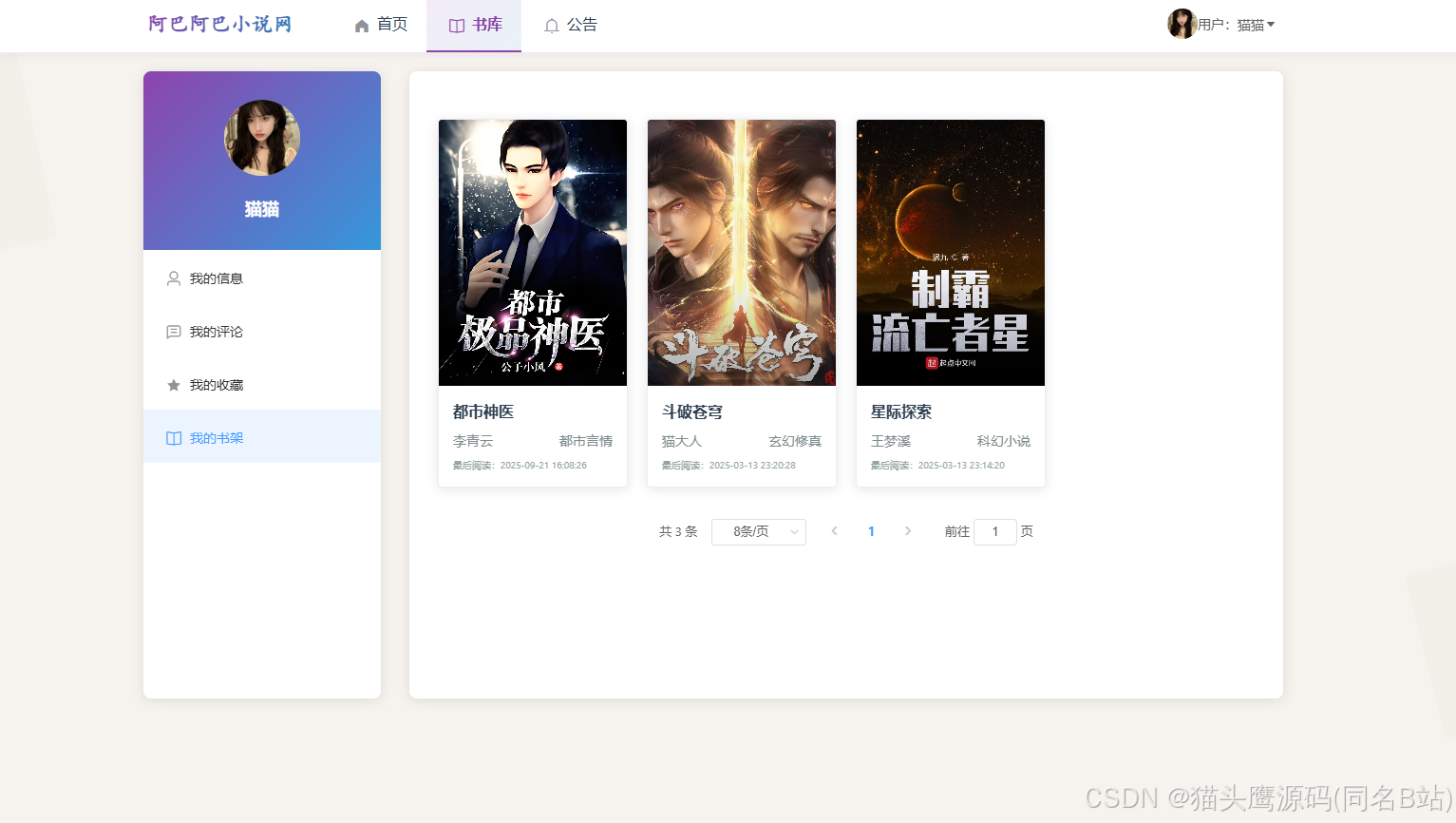Click the username 猫猫 in profile card
Viewport: 1456px width, 823px height.
point(262,209)
